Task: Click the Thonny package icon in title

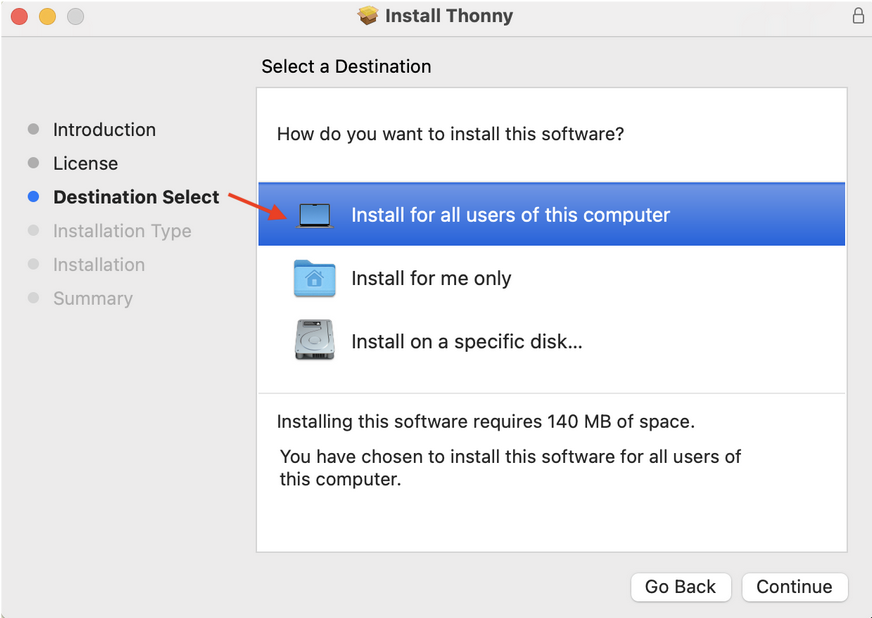Action: 368,16
